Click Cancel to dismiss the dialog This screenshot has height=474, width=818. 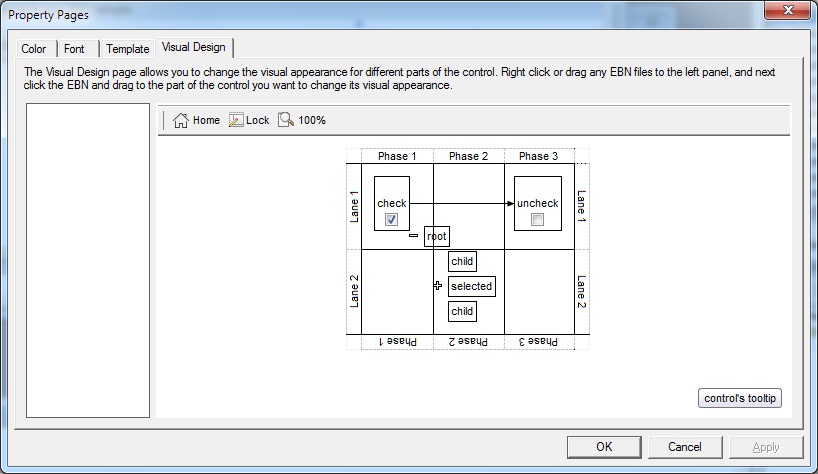[685, 447]
